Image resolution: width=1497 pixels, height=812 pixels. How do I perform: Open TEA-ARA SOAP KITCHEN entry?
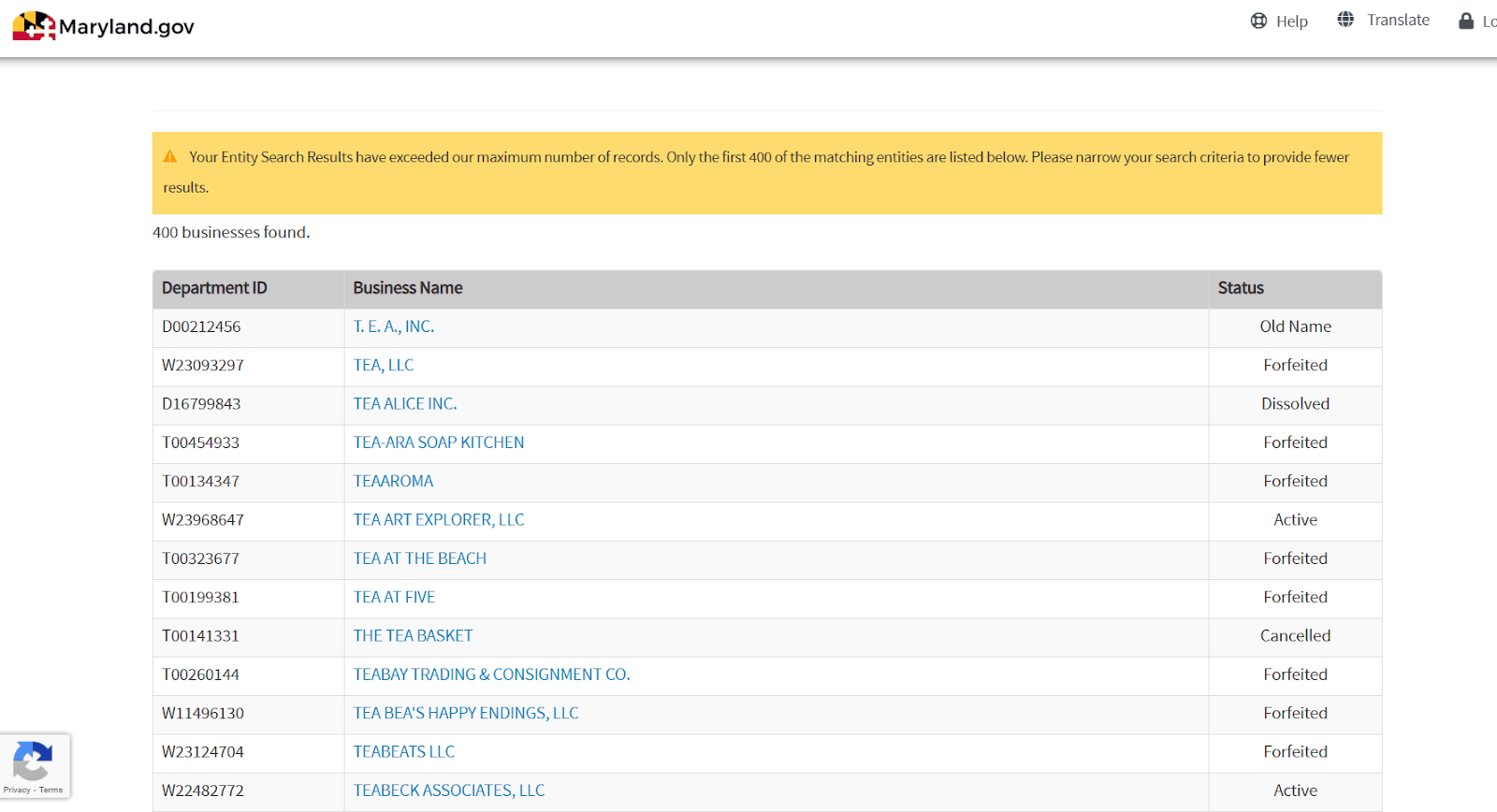(x=439, y=442)
